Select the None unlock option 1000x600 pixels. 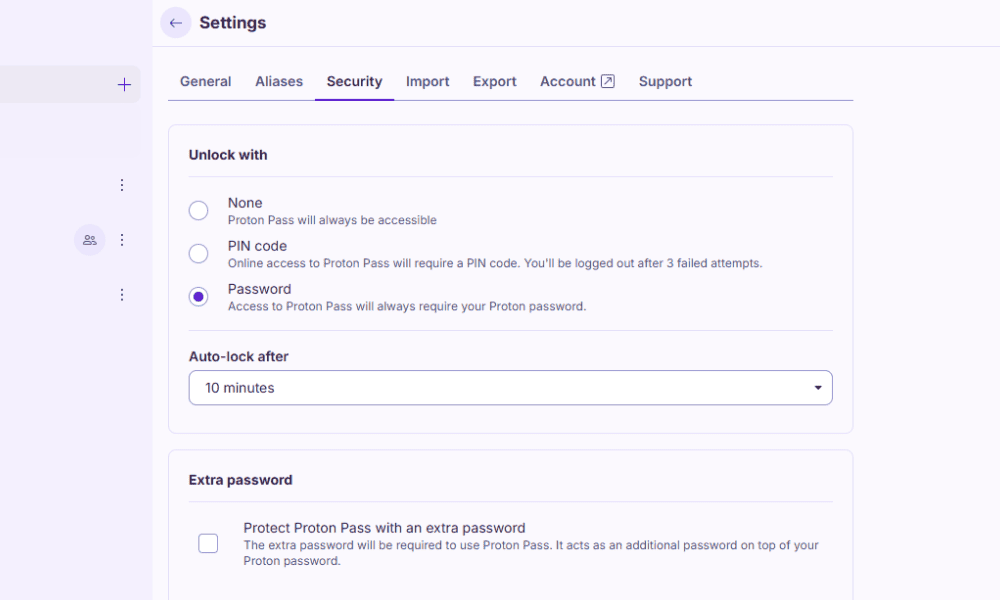[199, 211]
